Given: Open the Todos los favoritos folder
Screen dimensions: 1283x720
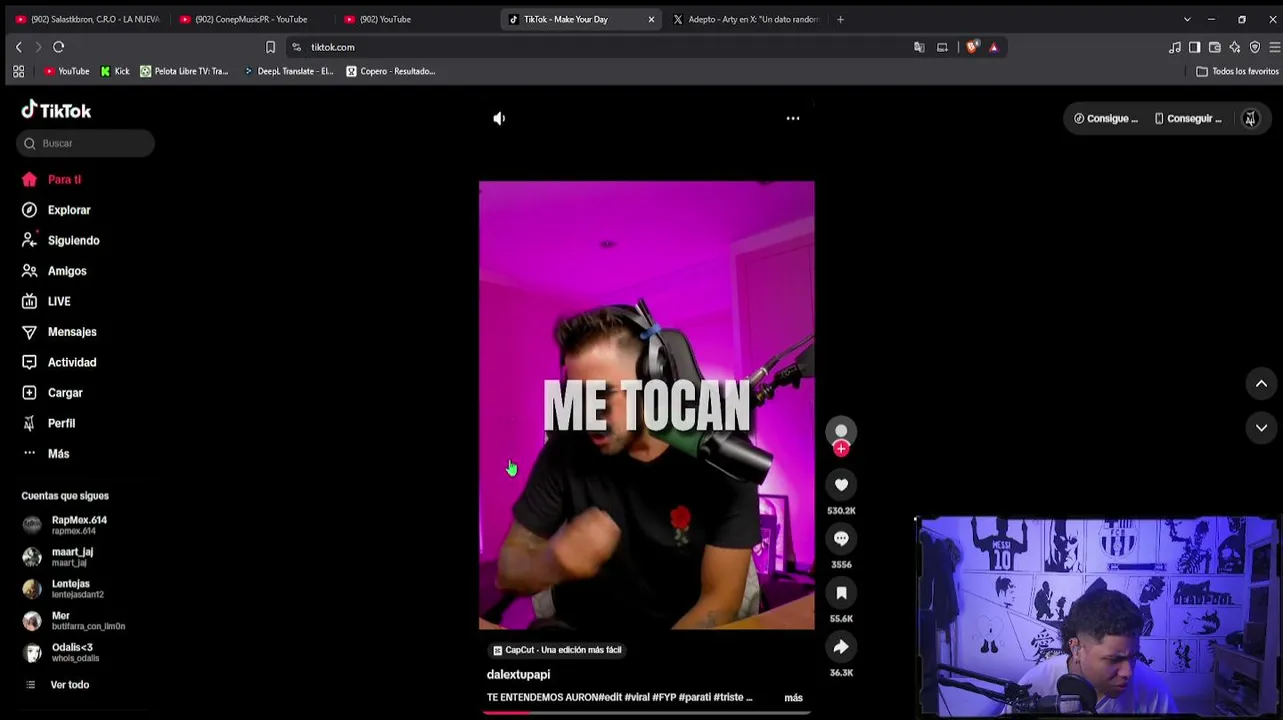Looking at the screenshot, I should [x=1238, y=71].
